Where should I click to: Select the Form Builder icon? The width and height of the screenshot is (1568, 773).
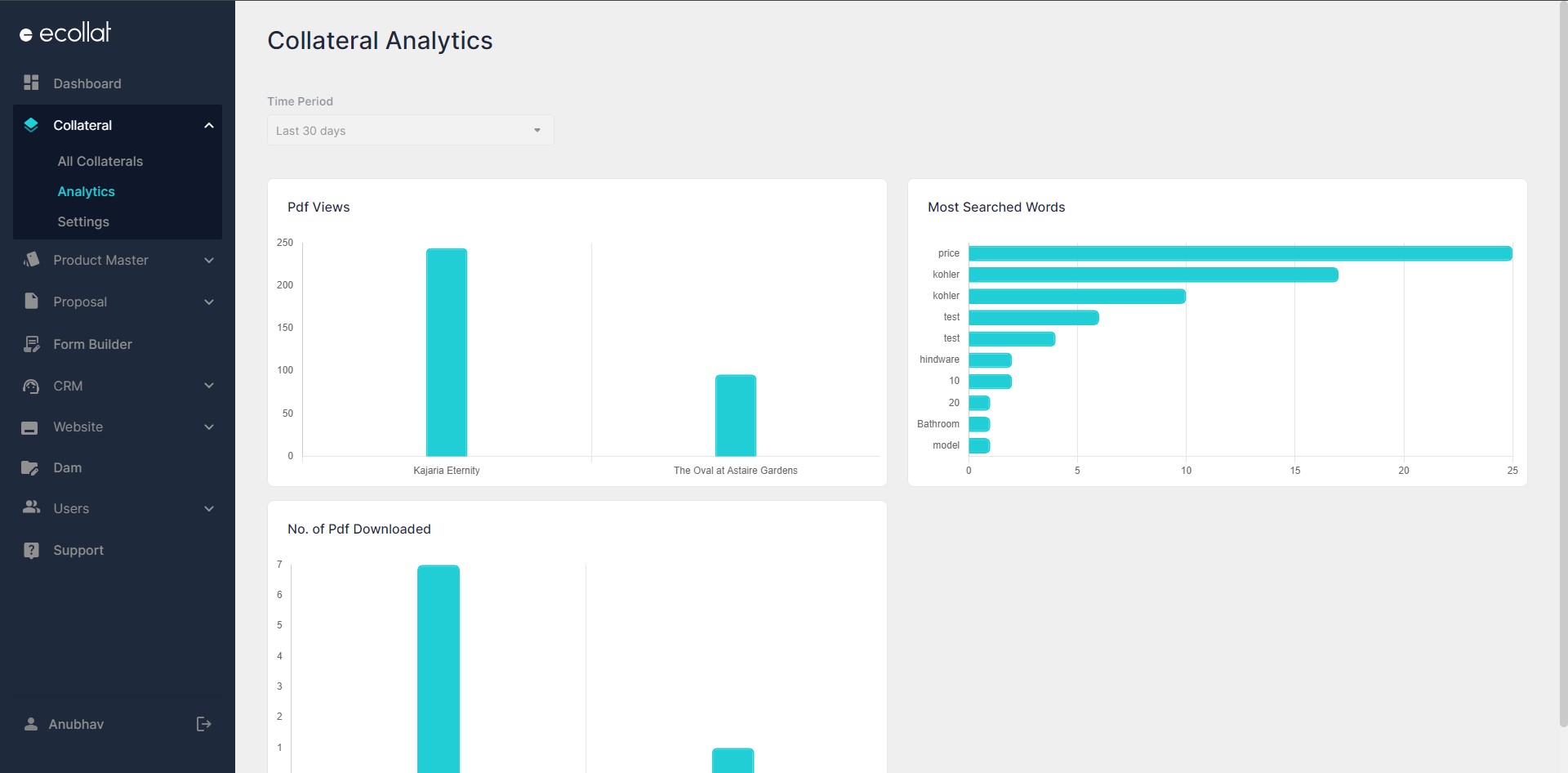point(31,344)
